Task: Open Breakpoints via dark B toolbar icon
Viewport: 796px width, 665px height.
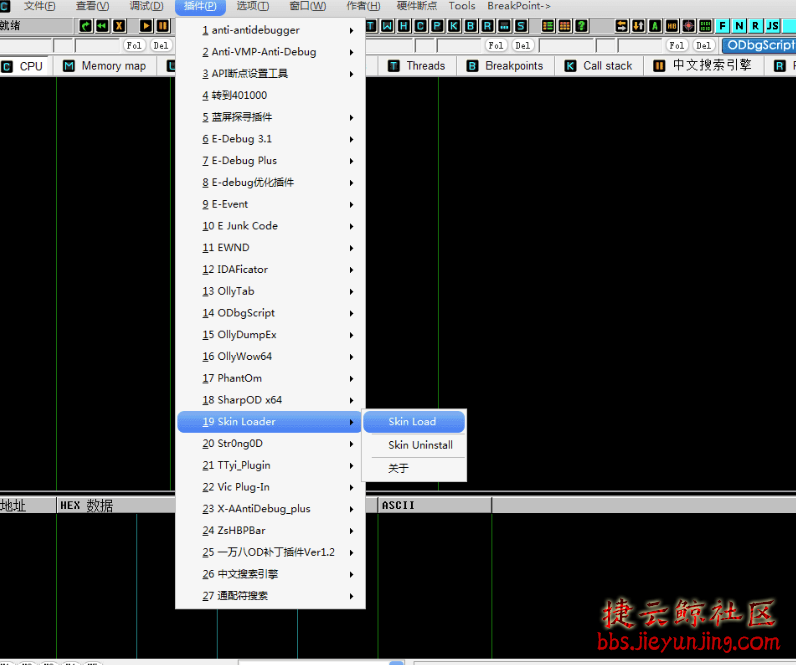Action: click(x=471, y=26)
